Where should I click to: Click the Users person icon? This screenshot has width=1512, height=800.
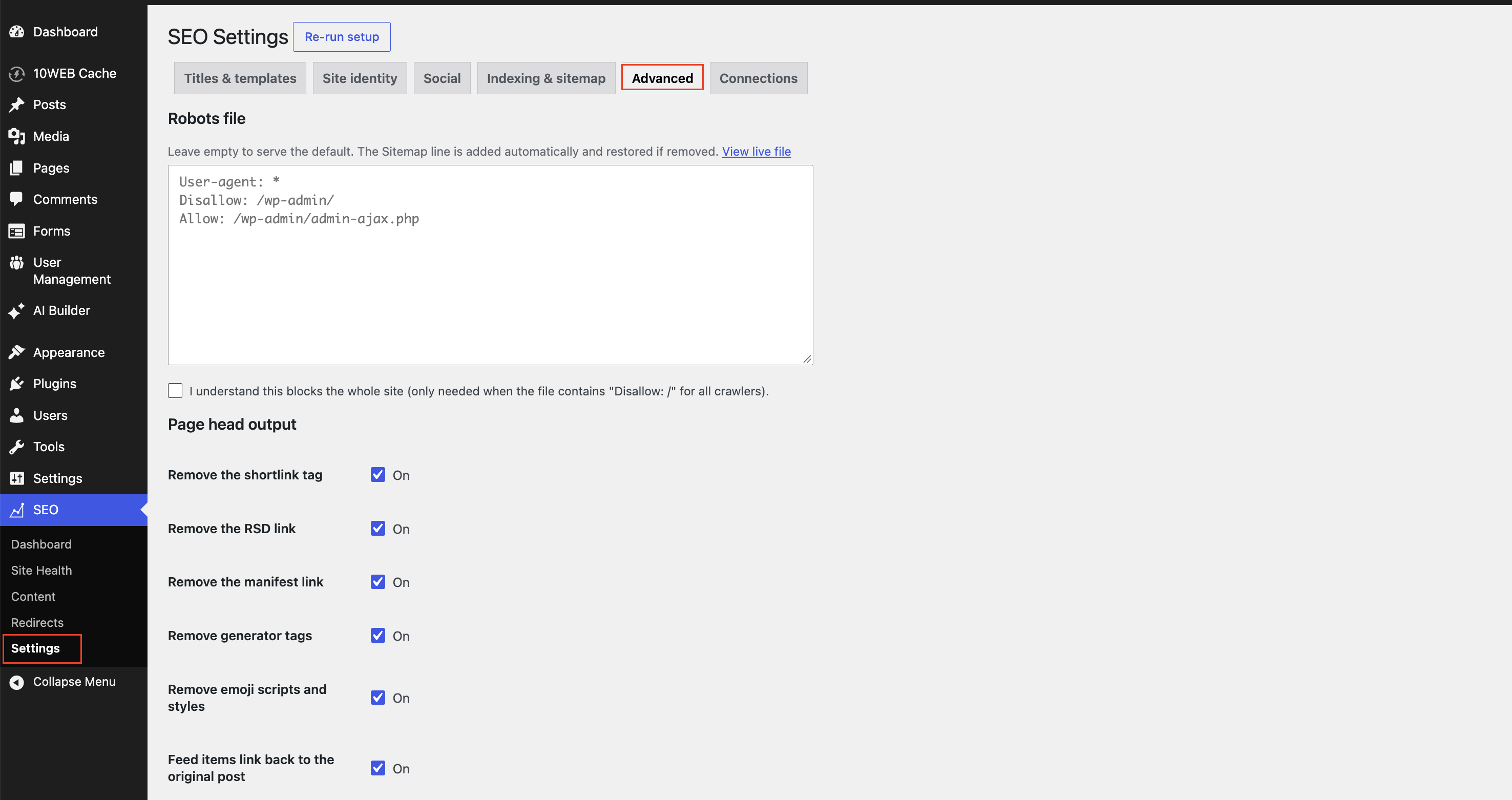pos(16,415)
